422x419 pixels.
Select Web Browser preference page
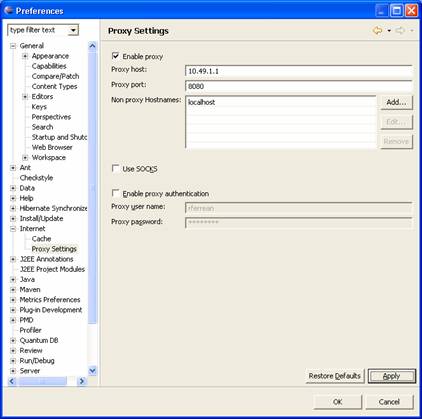coord(52,147)
